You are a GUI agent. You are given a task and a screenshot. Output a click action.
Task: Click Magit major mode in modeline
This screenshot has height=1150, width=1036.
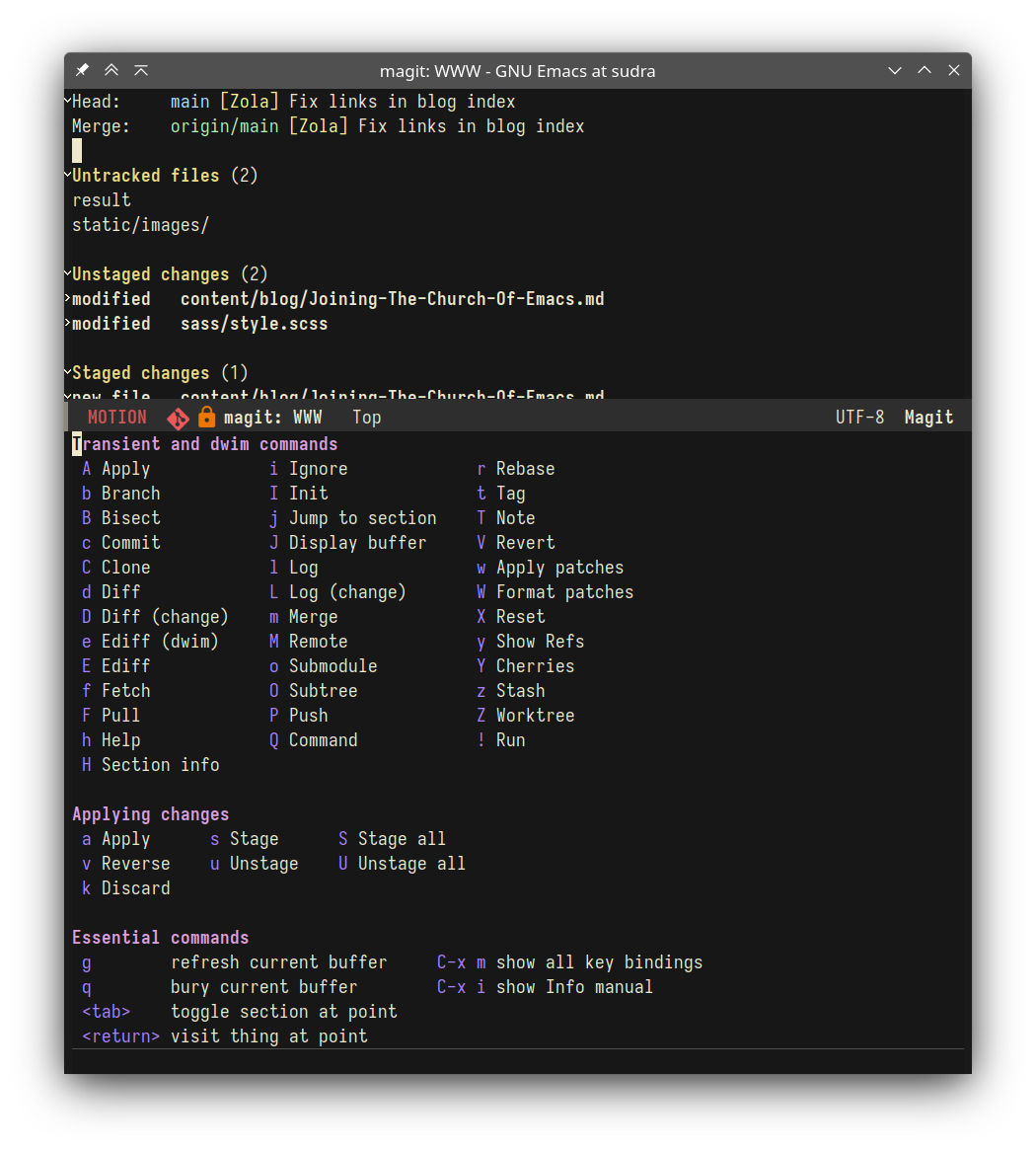[929, 418]
